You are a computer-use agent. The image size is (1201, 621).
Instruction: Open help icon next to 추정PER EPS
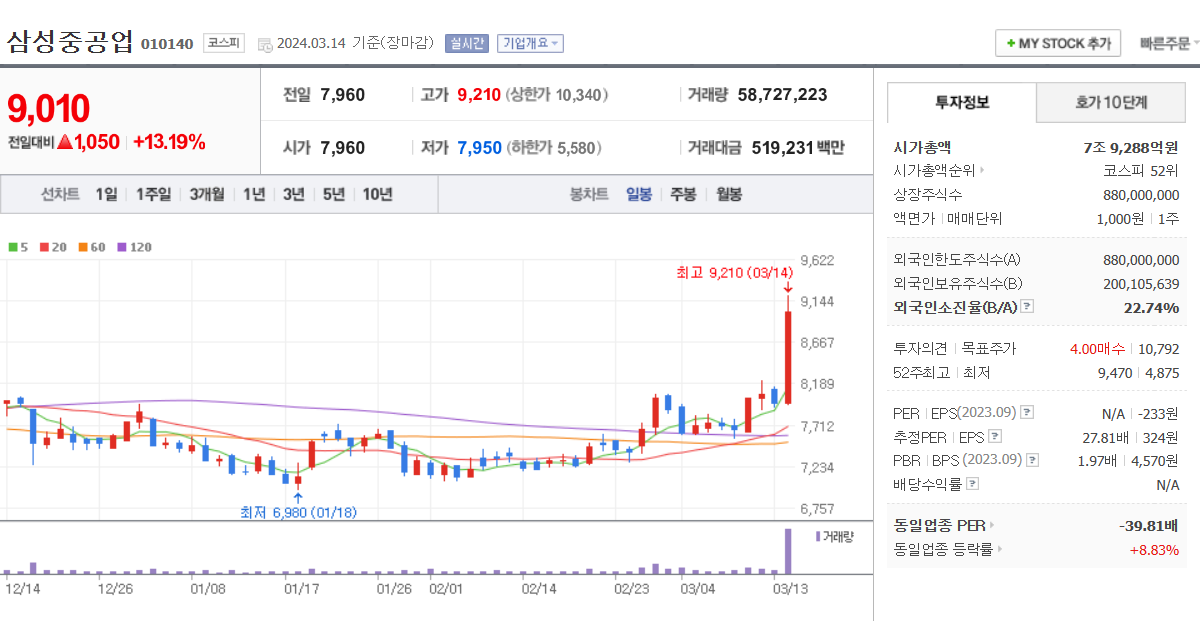coord(995,437)
